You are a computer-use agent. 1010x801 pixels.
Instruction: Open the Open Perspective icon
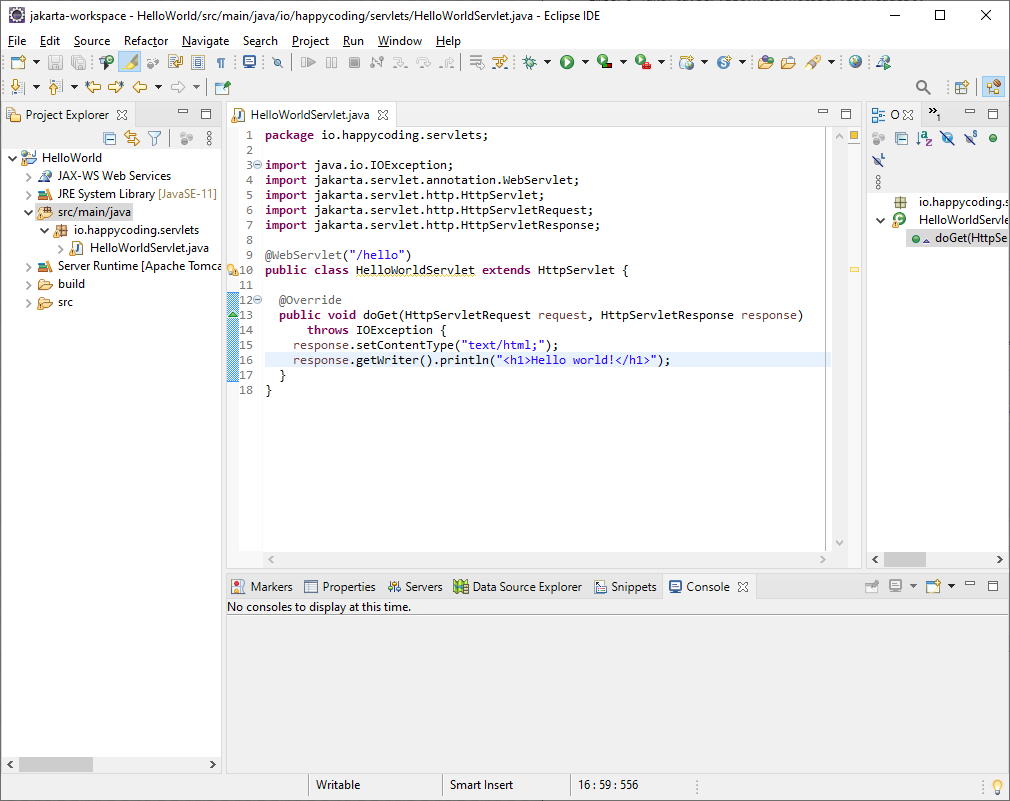pos(962,87)
